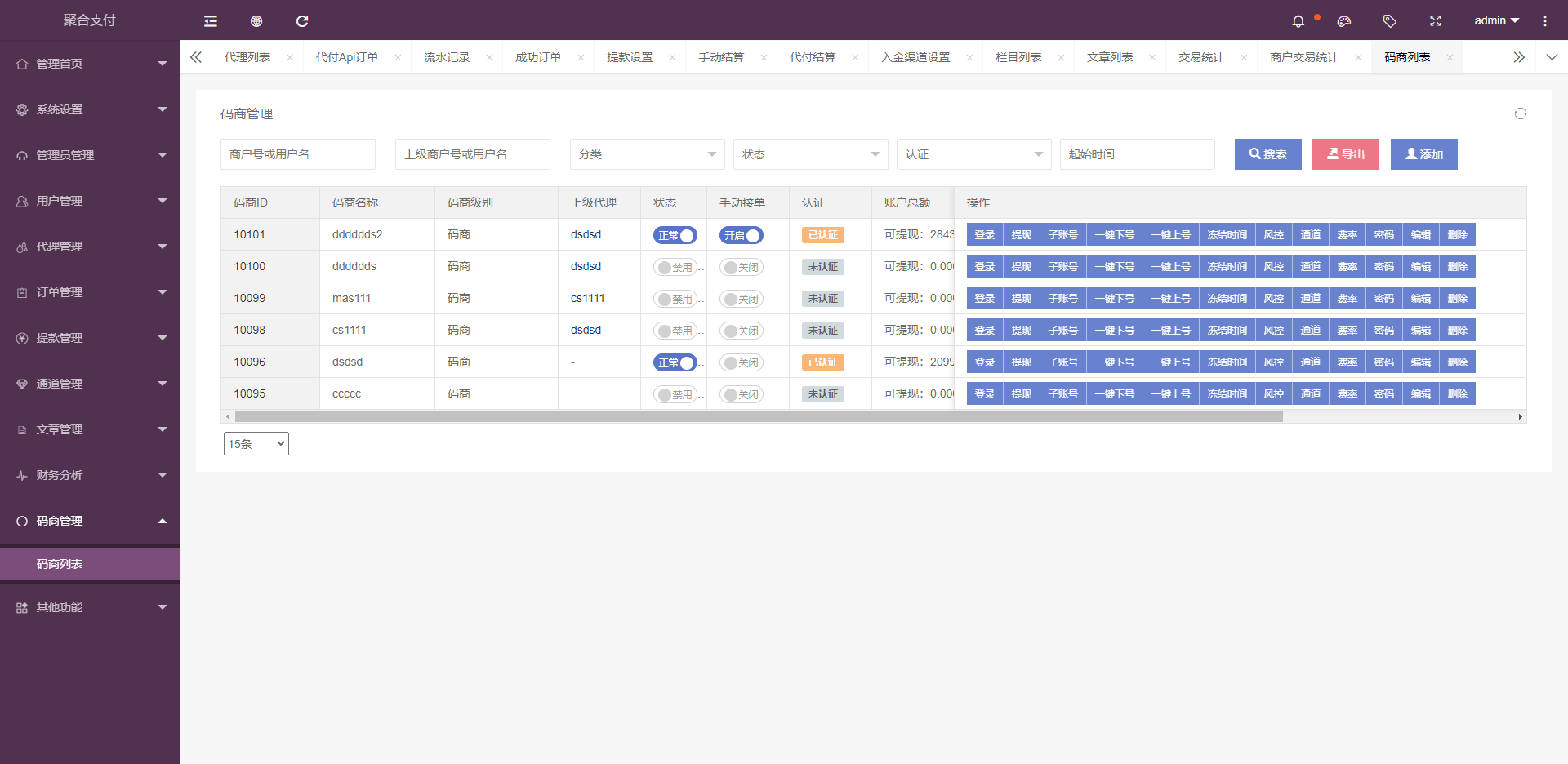Close the 提款设置 tab with its x
The height and width of the screenshot is (764, 1568).
point(672,57)
